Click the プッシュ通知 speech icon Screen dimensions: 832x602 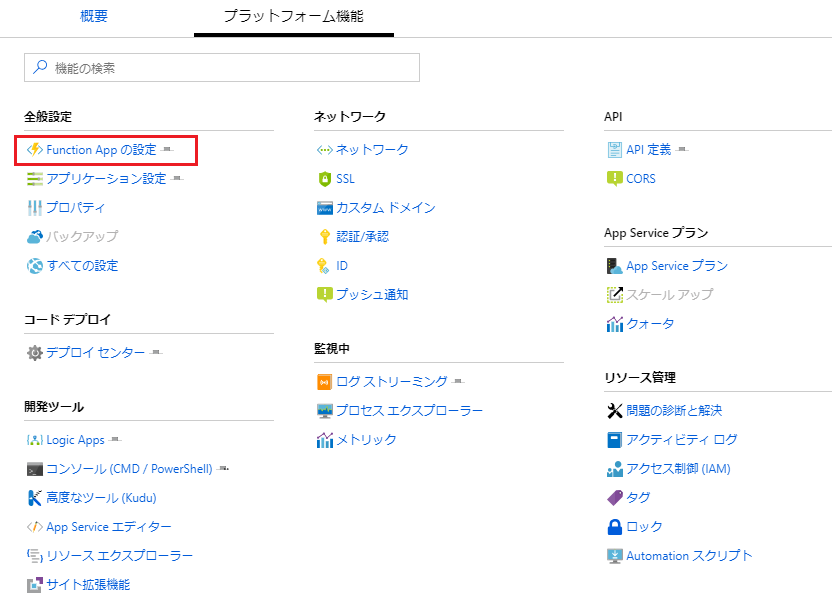[325, 295]
